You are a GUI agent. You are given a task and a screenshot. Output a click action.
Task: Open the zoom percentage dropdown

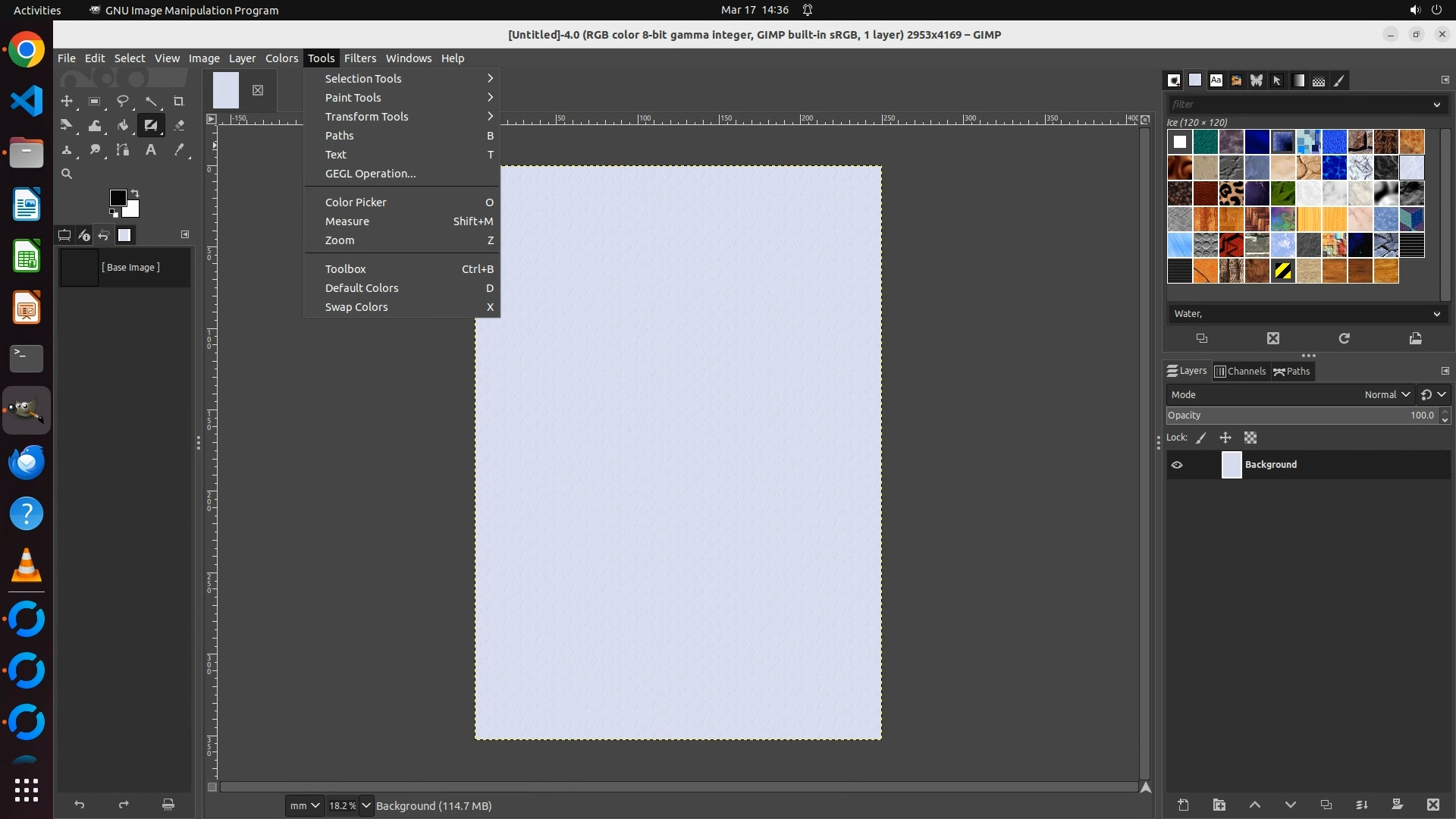366,805
